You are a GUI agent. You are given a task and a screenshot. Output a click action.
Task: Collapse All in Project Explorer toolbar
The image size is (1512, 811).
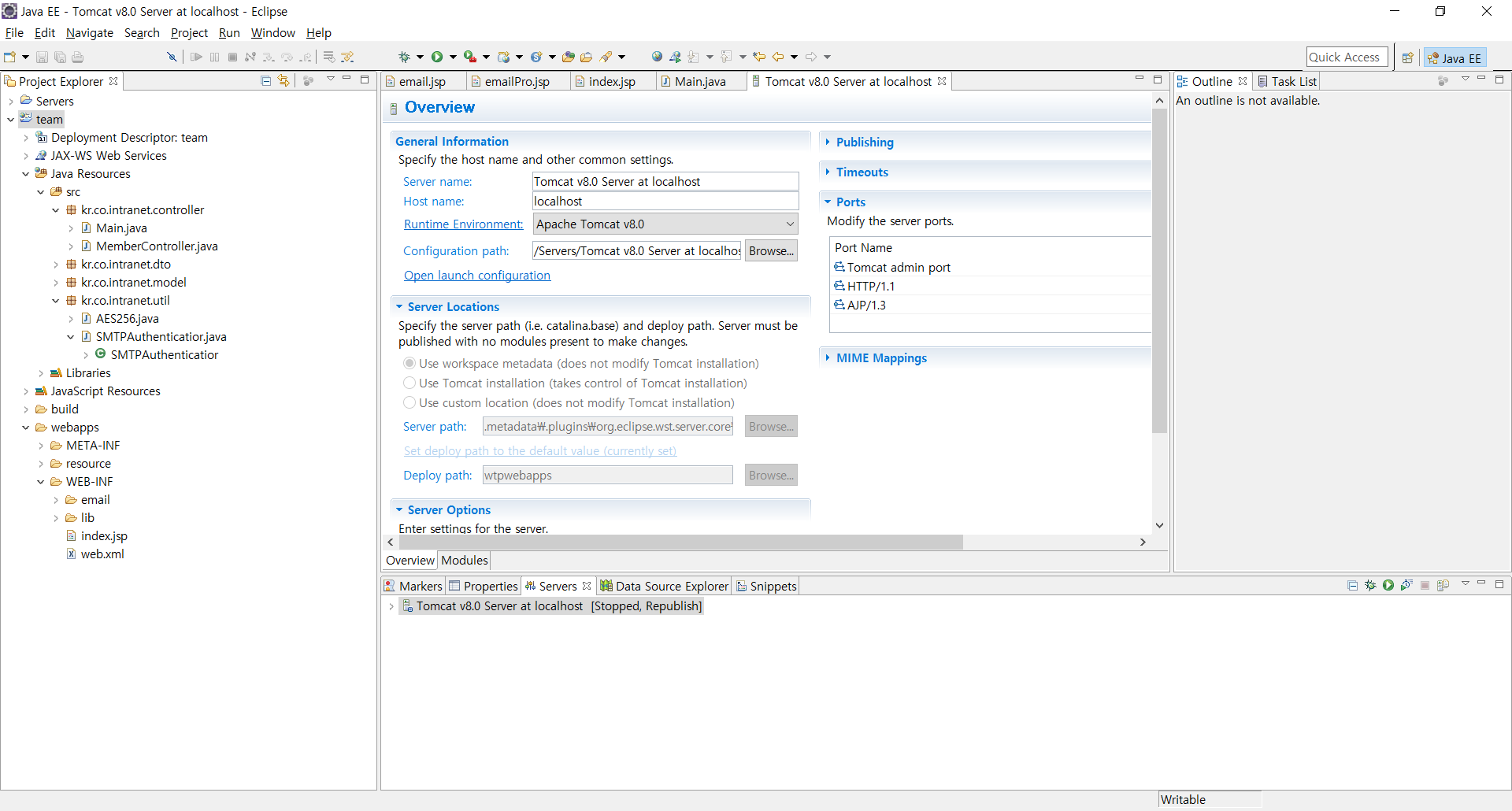pyautogui.click(x=265, y=80)
